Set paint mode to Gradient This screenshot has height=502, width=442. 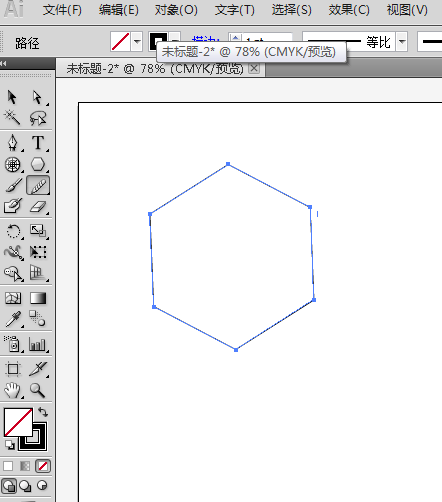pyautogui.click(x=25, y=466)
